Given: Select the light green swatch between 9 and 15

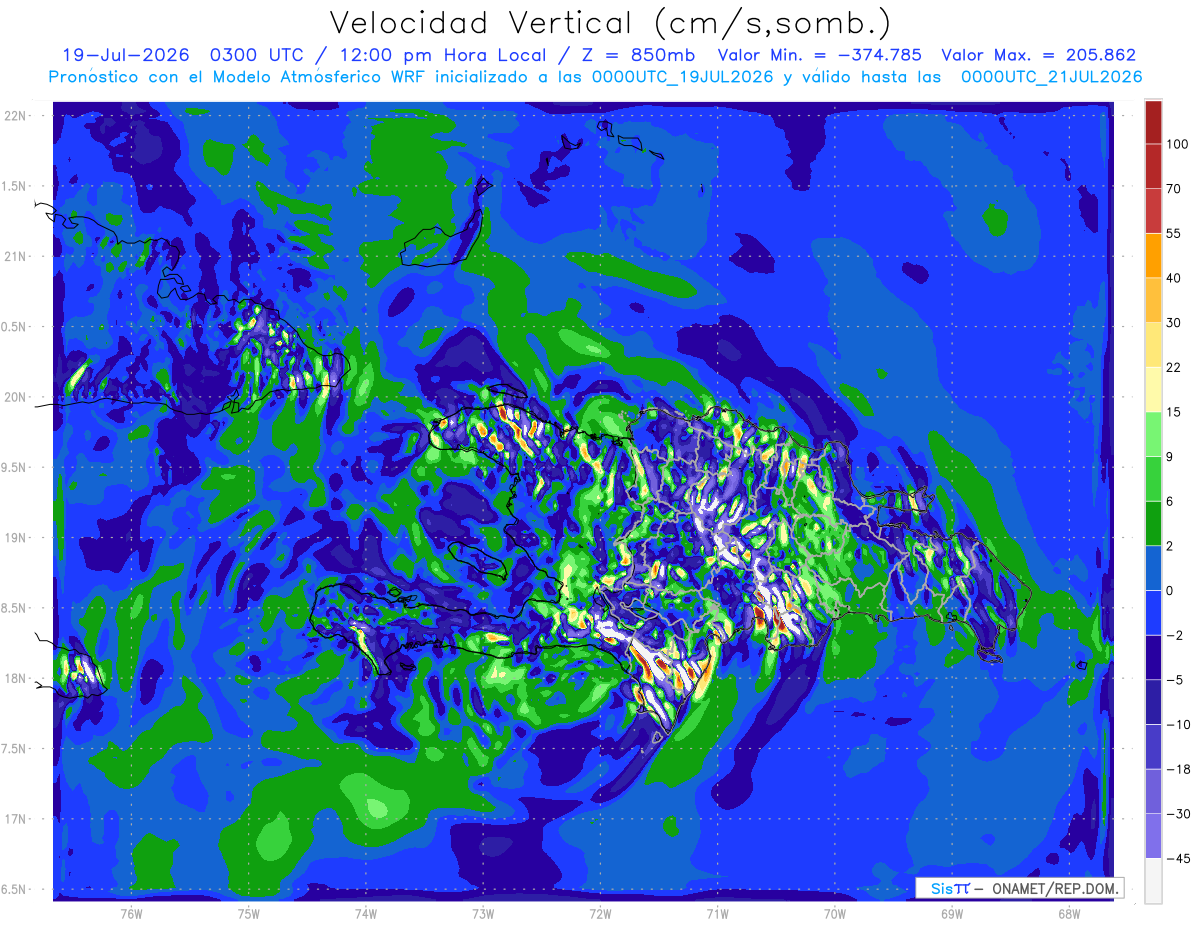Looking at the screenshot, I should click(1153, 433).
